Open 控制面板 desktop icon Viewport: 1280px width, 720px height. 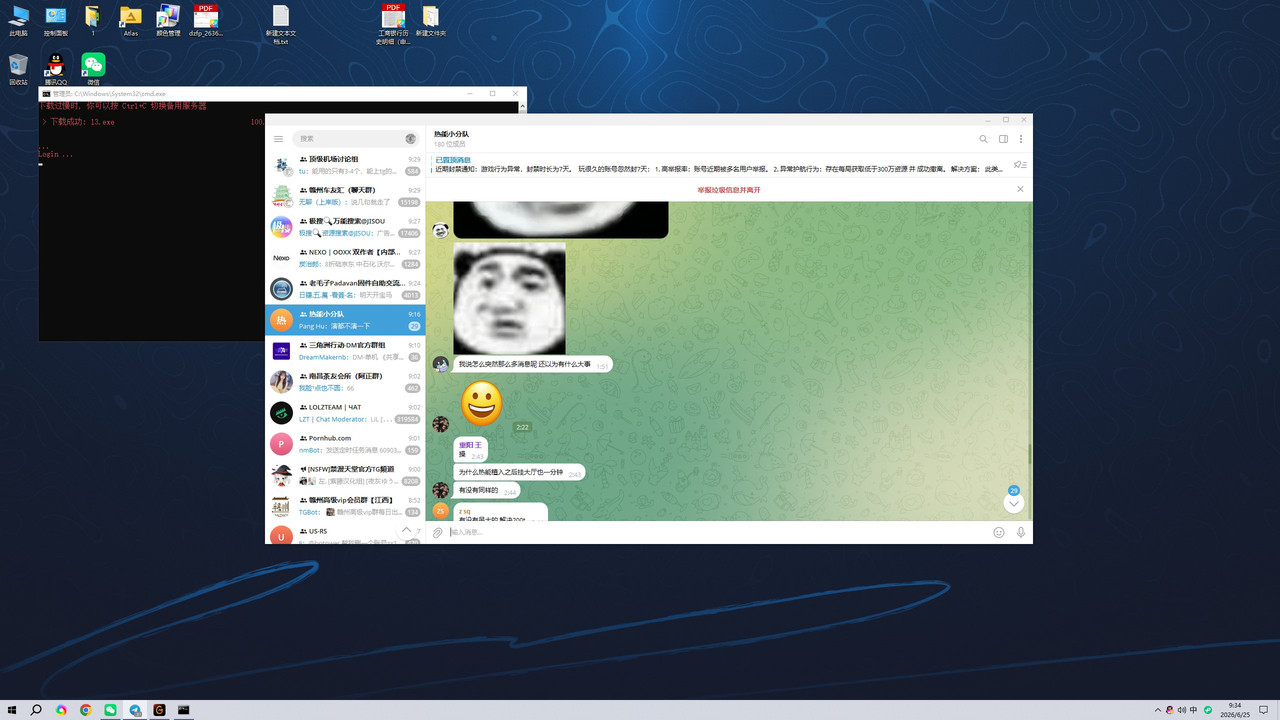coord(56,20)
